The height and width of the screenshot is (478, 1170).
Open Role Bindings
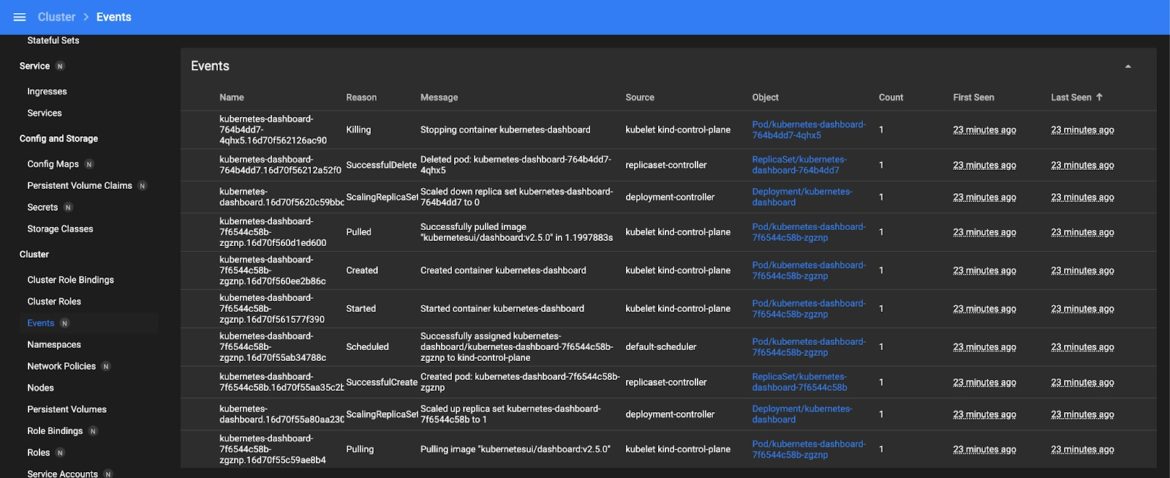(x=54, y=431)
